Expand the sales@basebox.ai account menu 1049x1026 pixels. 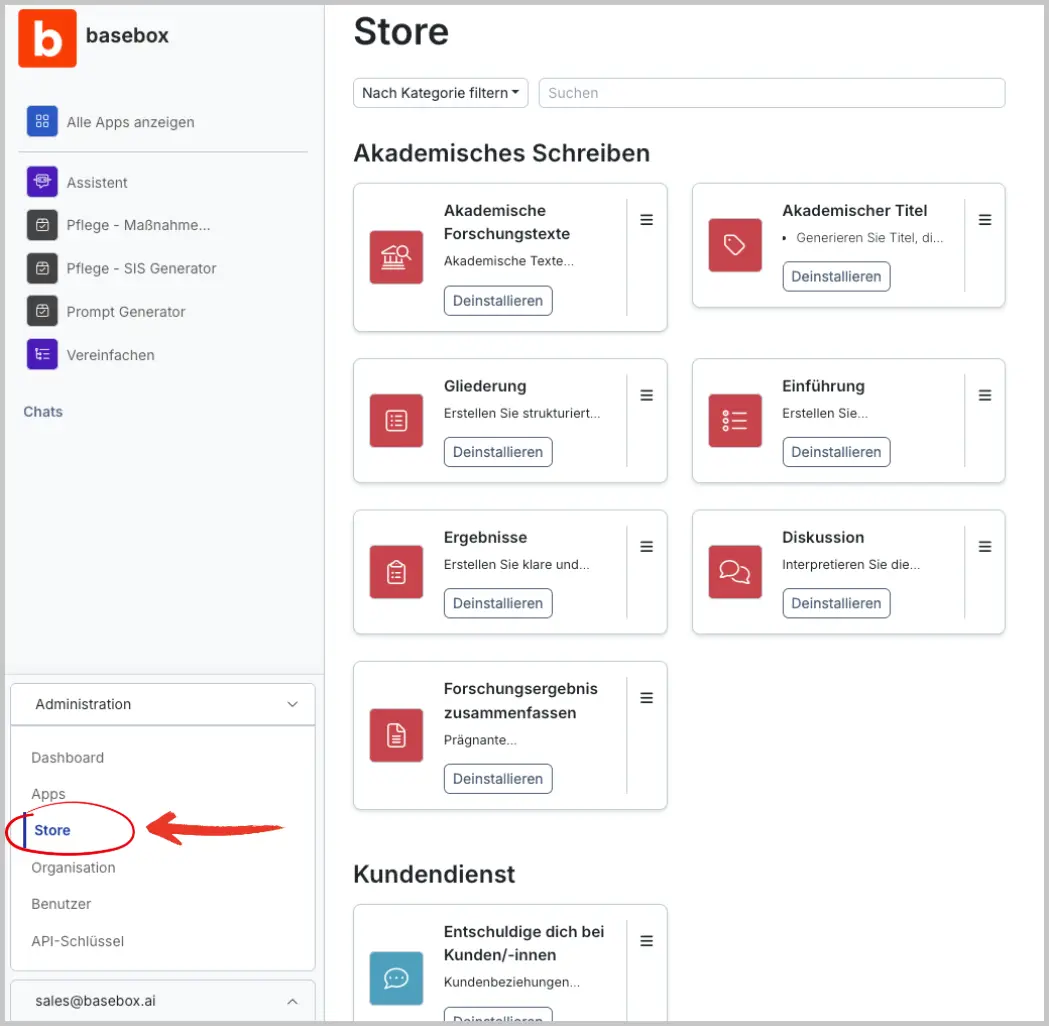pos(292,1001)
